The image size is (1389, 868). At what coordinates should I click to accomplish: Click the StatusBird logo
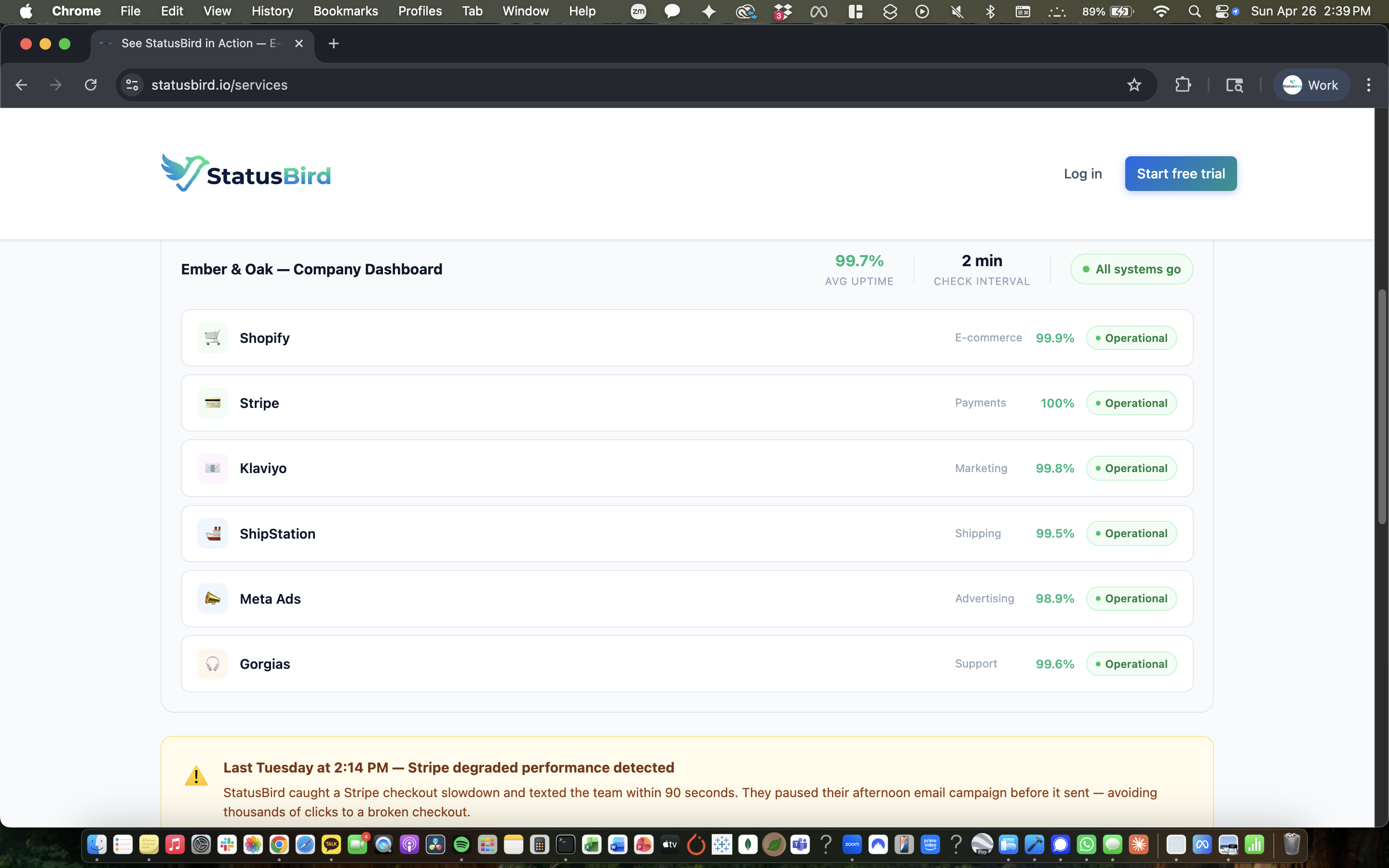245,174
